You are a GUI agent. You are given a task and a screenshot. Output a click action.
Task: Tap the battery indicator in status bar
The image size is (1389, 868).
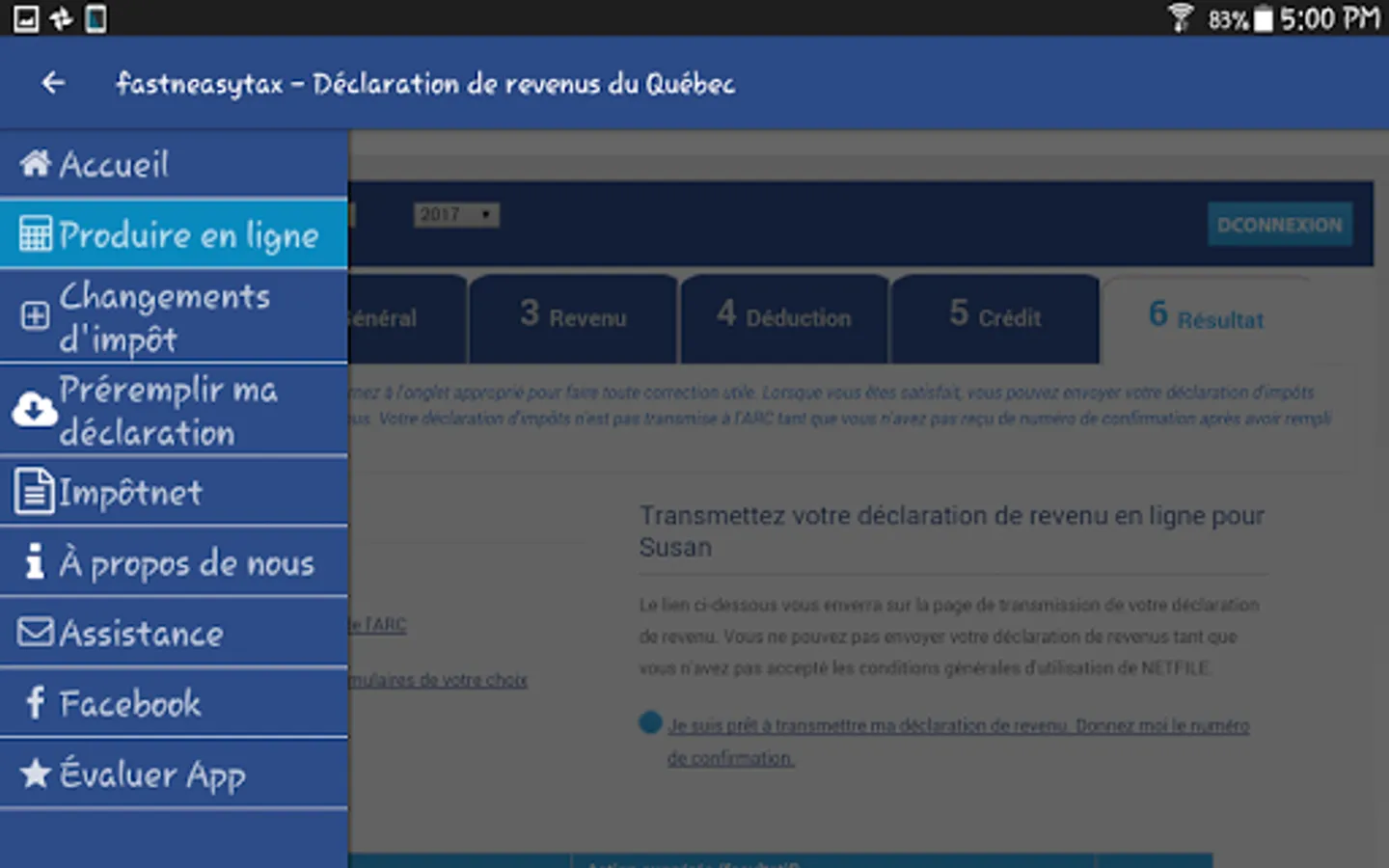pos(1264,18)
